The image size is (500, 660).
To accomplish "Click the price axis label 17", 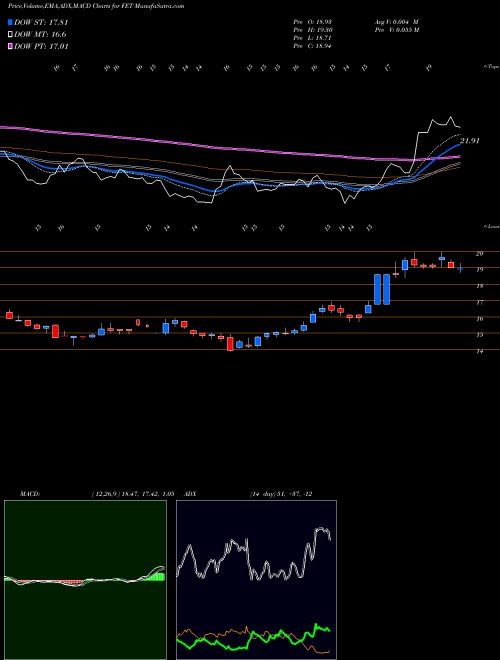I will (479, 303).
